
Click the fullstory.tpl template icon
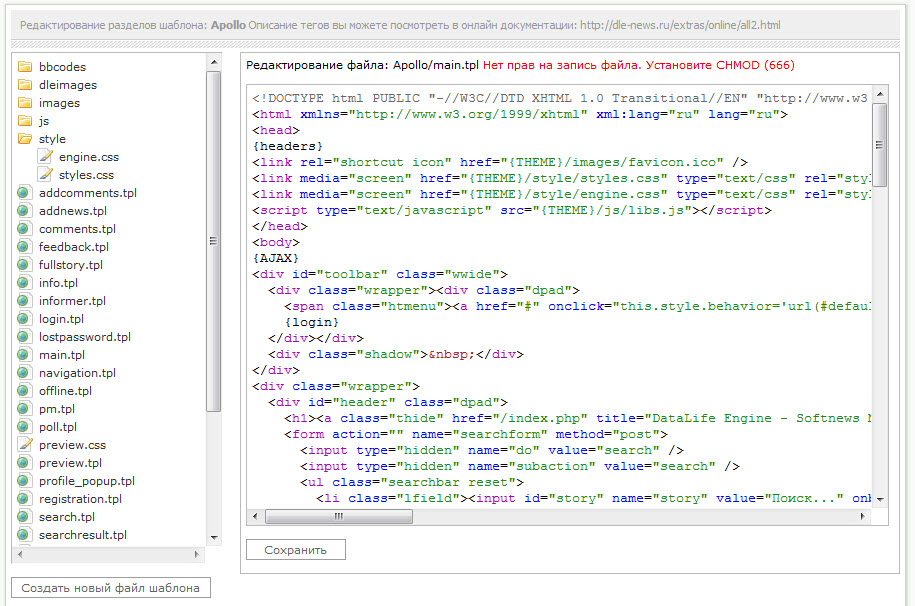(24, 264)
